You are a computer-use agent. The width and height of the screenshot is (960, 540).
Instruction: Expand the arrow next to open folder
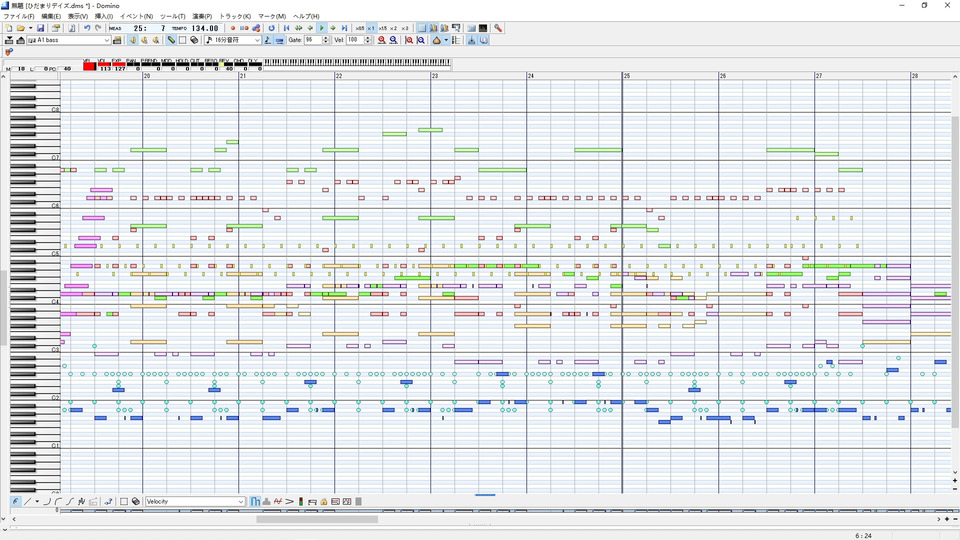coord(31,28)
